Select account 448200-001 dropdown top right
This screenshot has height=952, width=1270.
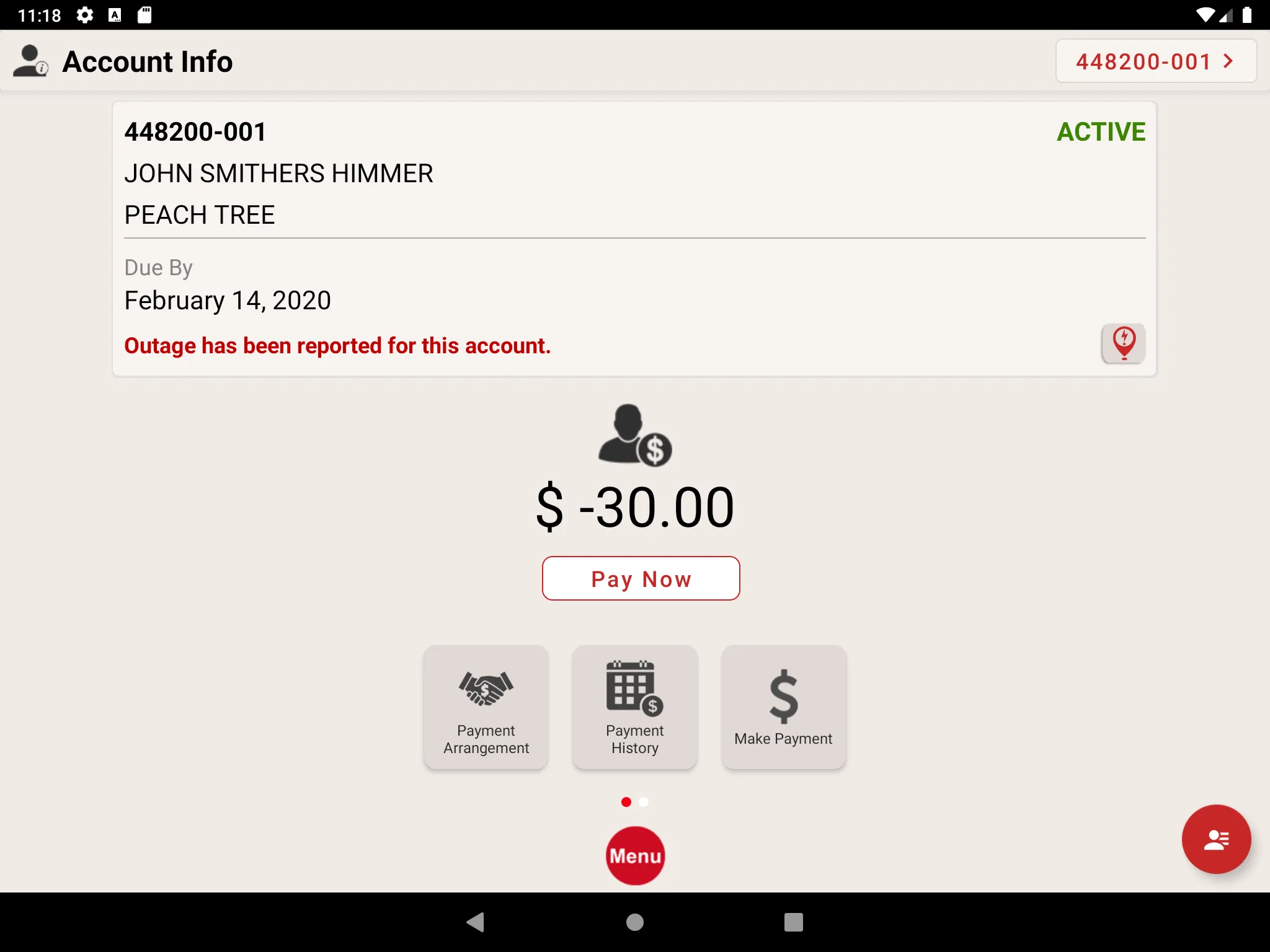[x=1155, y=61]
